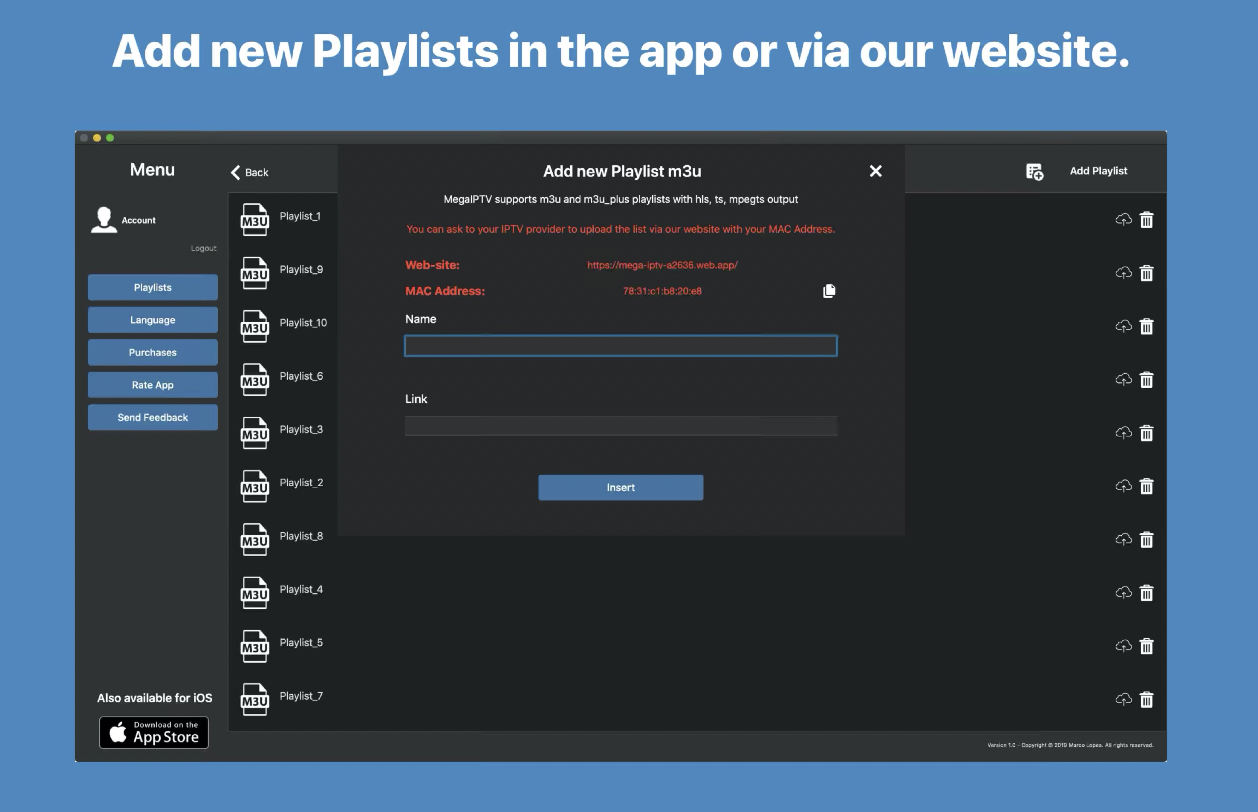Image resolution: width=1258 pixels, height=812 pixels.
Task: Copy the MAC address using the copy icon
Action: [x=828, y=291]
